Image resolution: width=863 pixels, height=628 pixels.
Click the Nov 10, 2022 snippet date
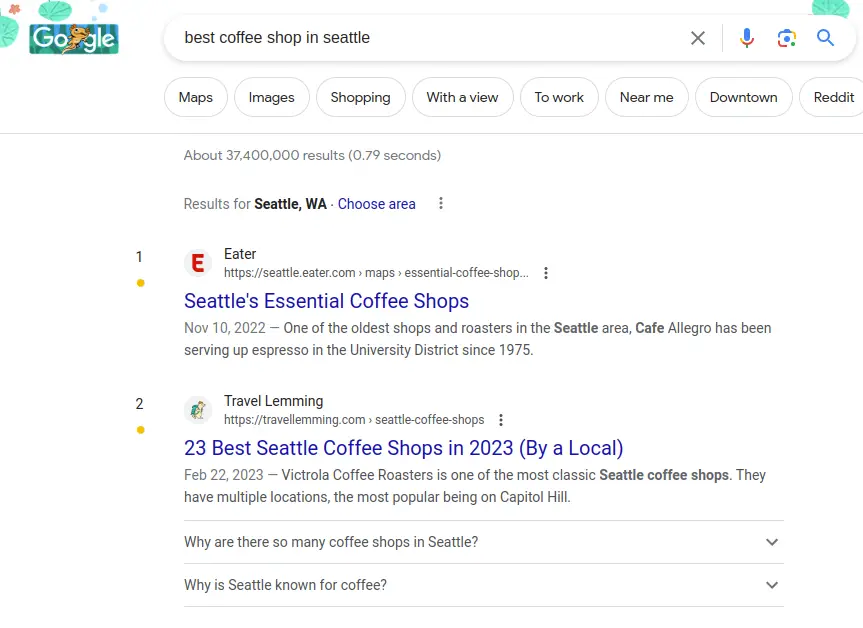click(225, 328)
